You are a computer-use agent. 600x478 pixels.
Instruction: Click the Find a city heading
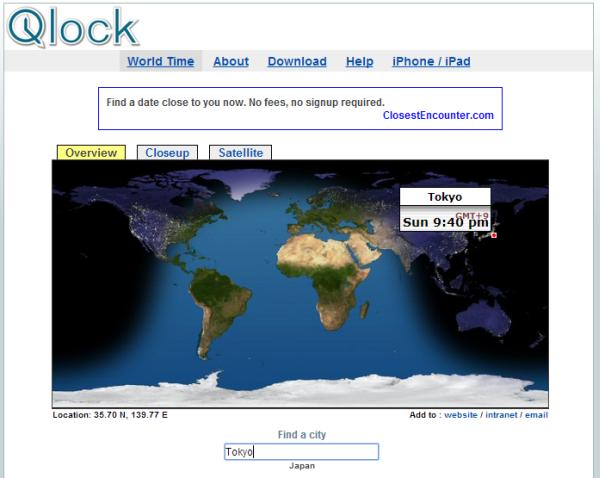click(302, 435)
